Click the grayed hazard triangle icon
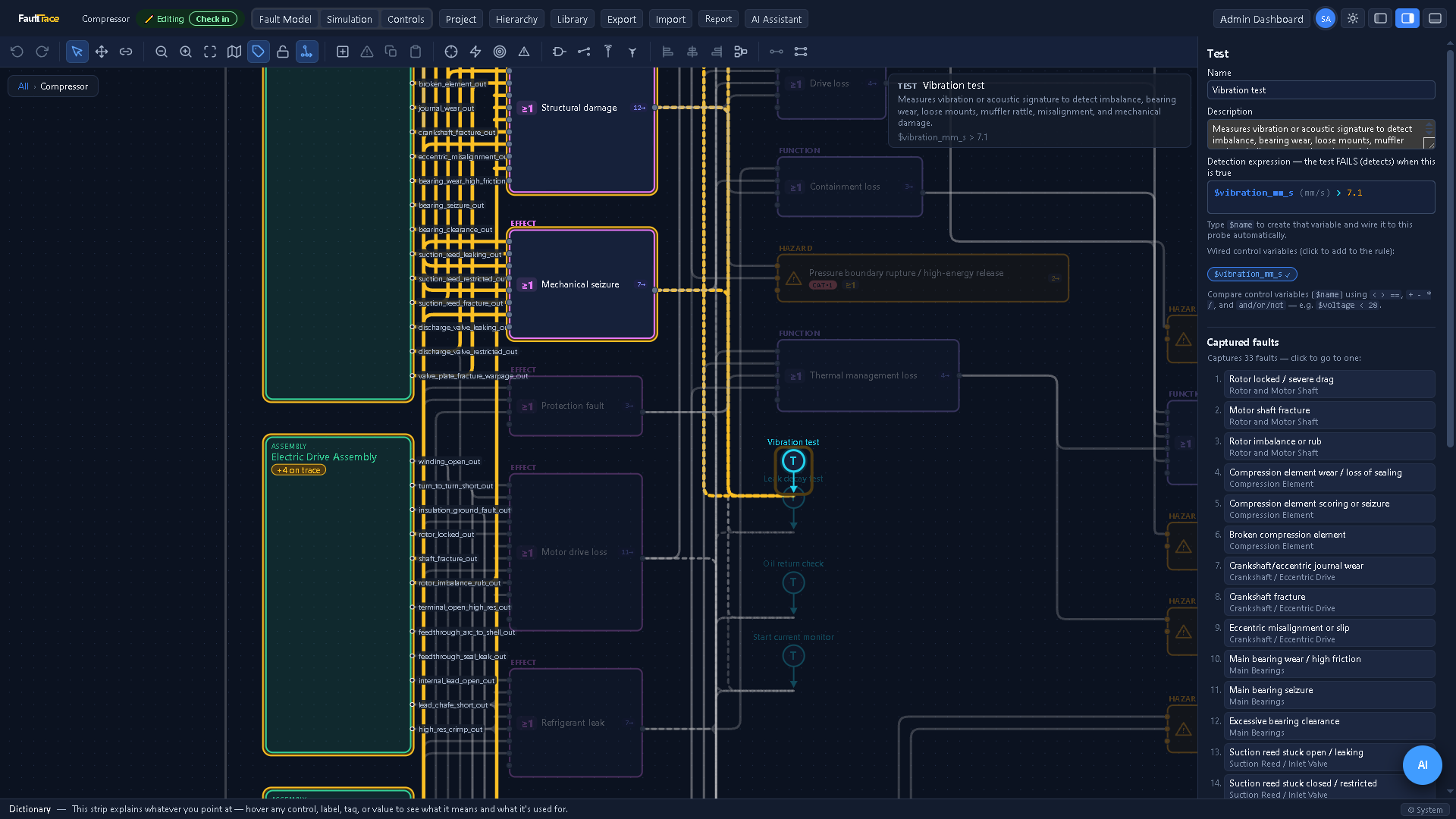The image size is (1456, 819). point(367,52)
